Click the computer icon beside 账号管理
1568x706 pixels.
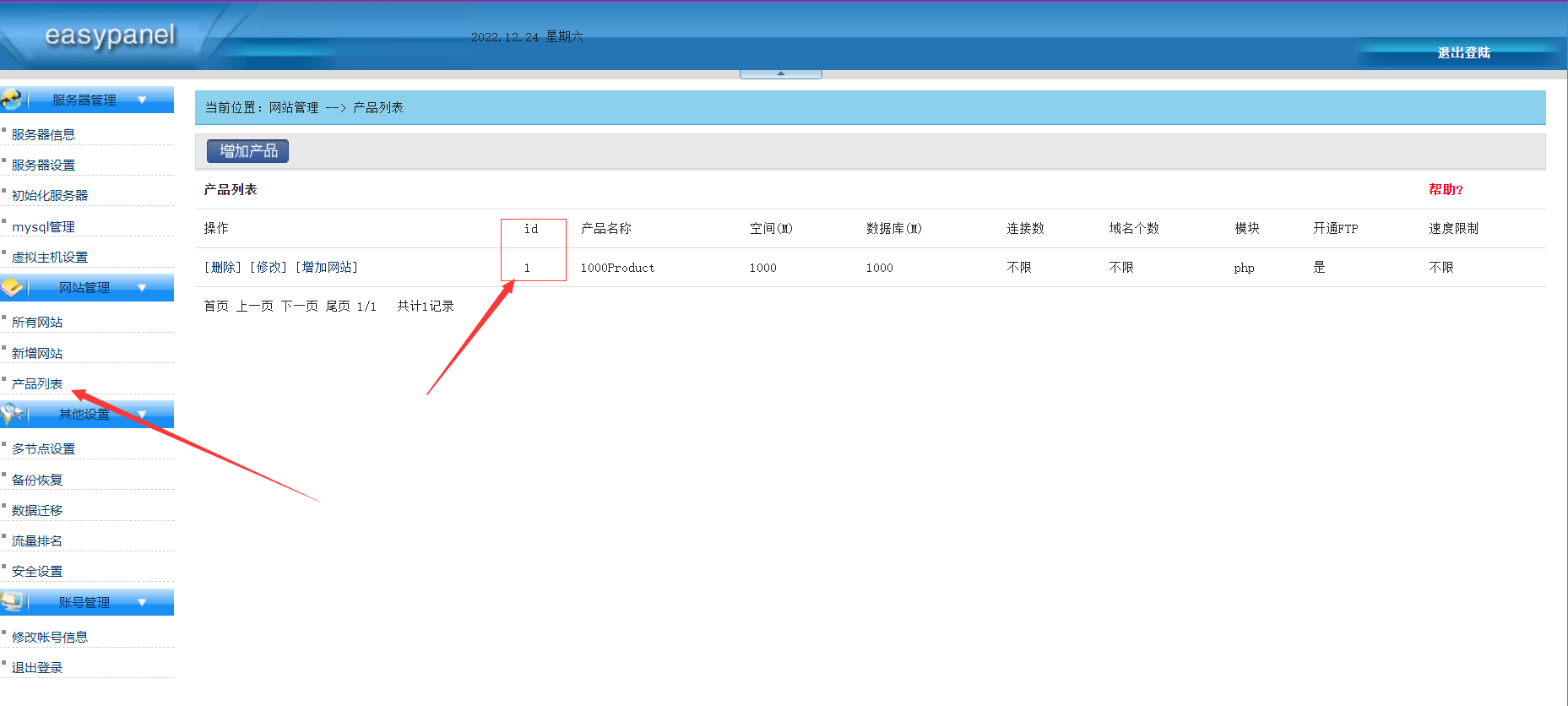coord(12,602)
